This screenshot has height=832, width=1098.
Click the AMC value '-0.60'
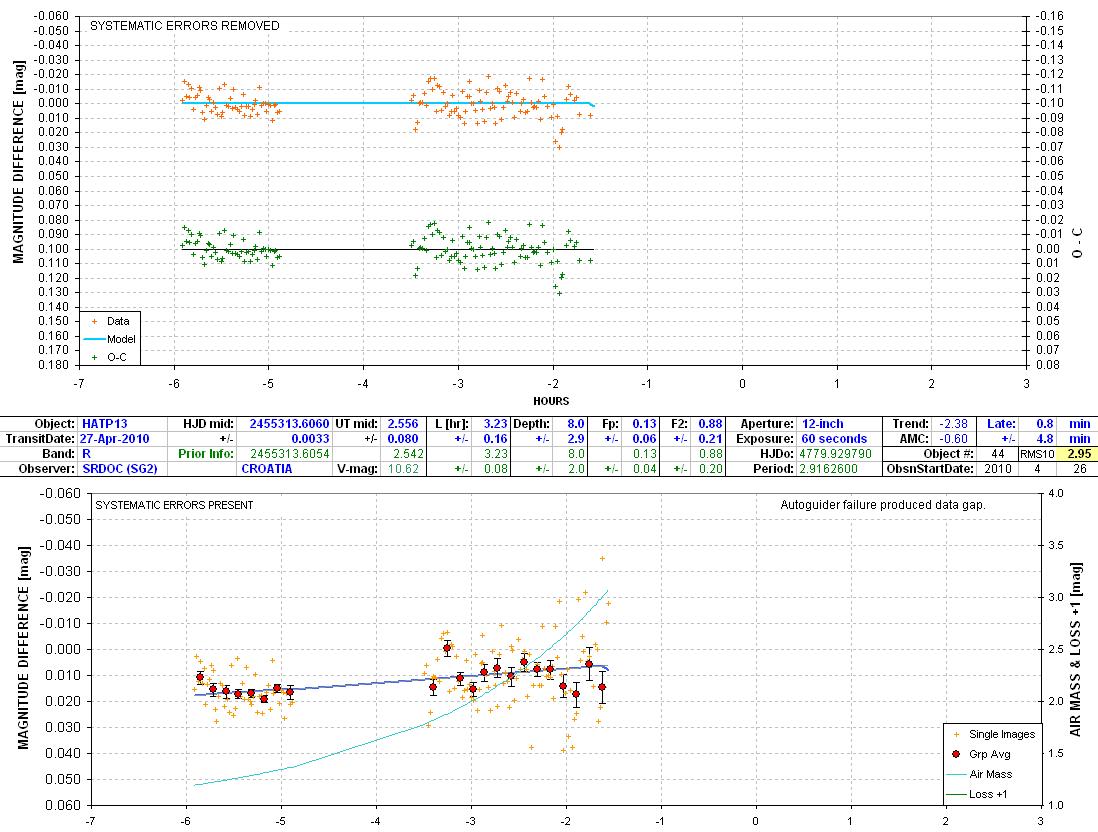point(954,439)
